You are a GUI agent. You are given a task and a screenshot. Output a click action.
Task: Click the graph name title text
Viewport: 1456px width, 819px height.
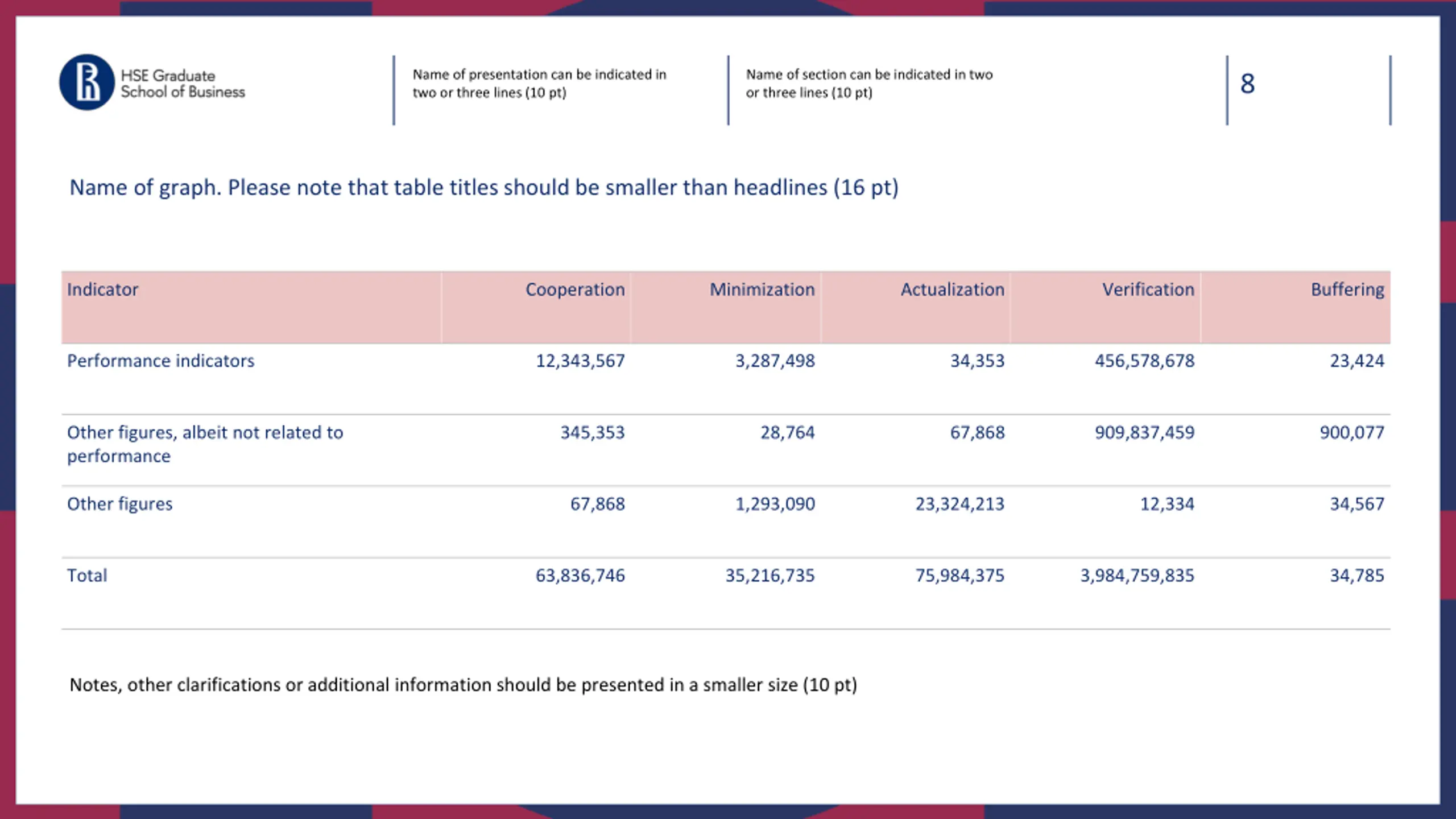[484, 188]
